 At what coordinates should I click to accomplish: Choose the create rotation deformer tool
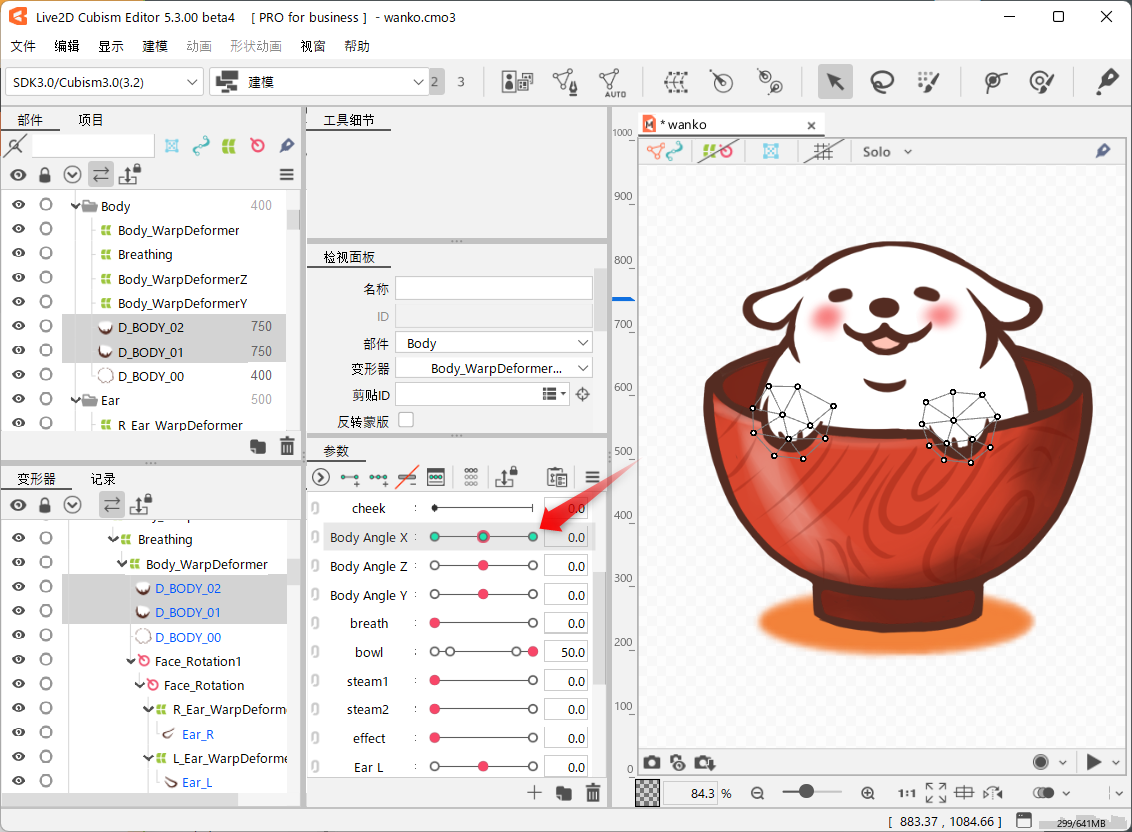click(x=721, y=82)
